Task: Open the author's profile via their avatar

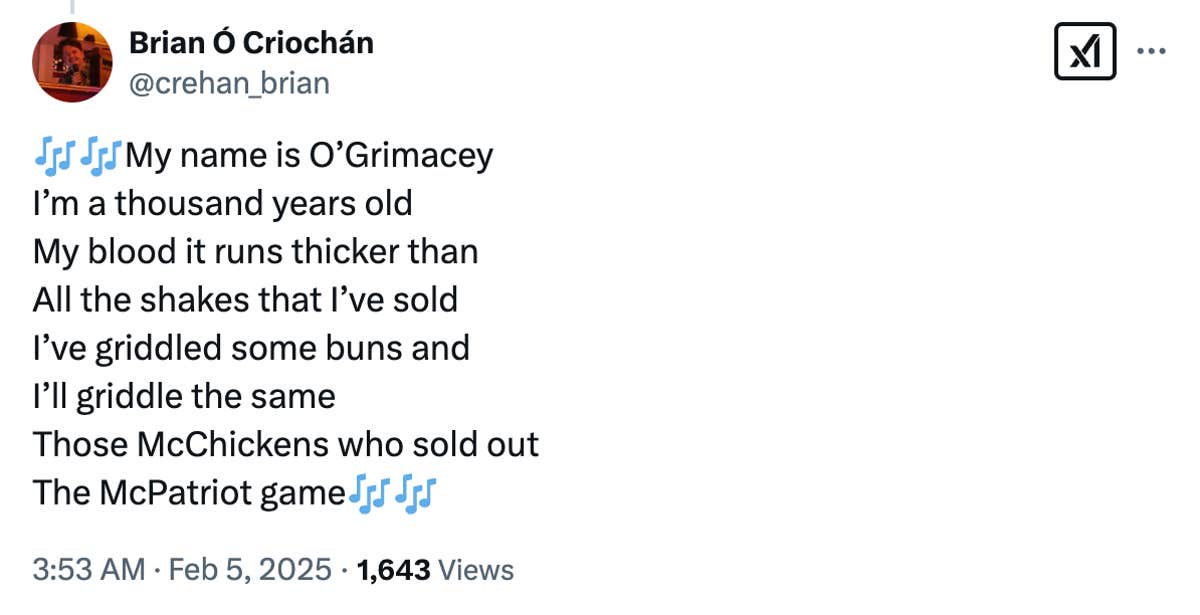Action: point(73,62)
